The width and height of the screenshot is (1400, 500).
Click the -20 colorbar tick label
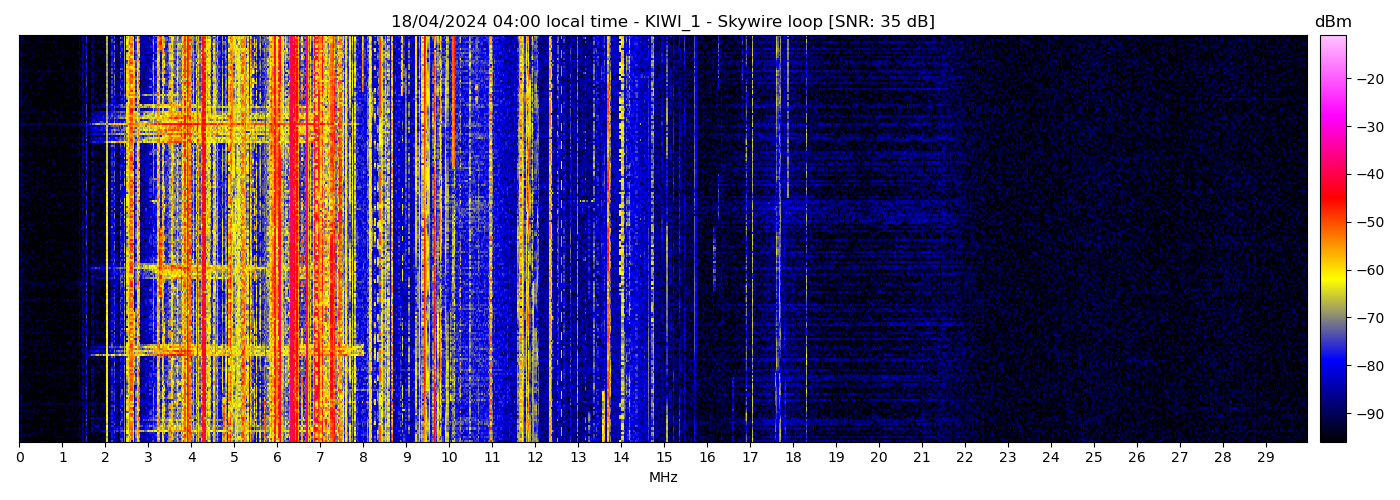[1367, 79]
